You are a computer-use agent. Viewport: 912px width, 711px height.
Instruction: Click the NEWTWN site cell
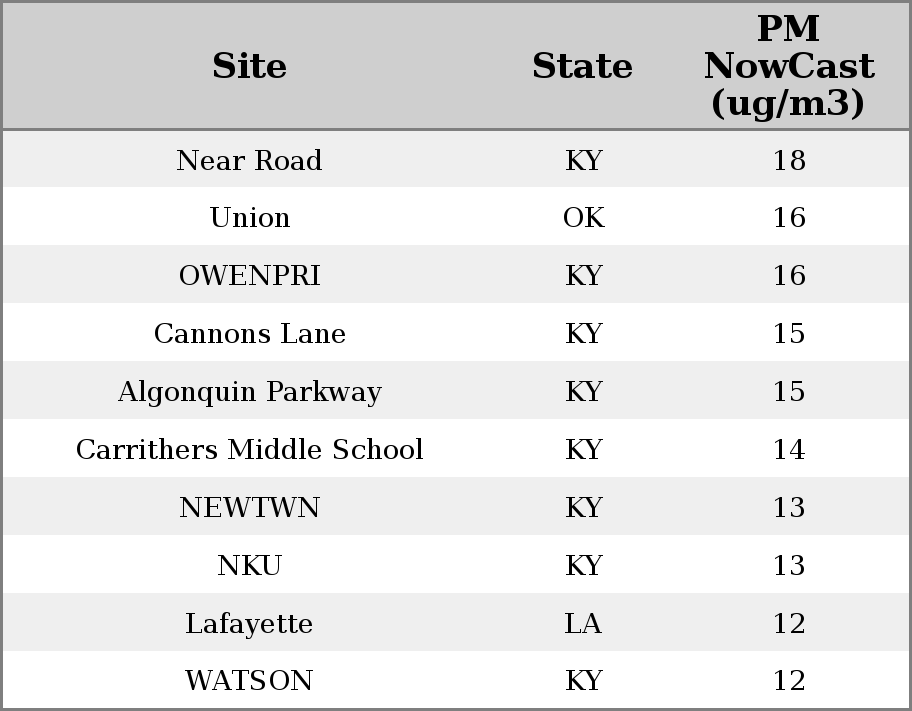249,508
